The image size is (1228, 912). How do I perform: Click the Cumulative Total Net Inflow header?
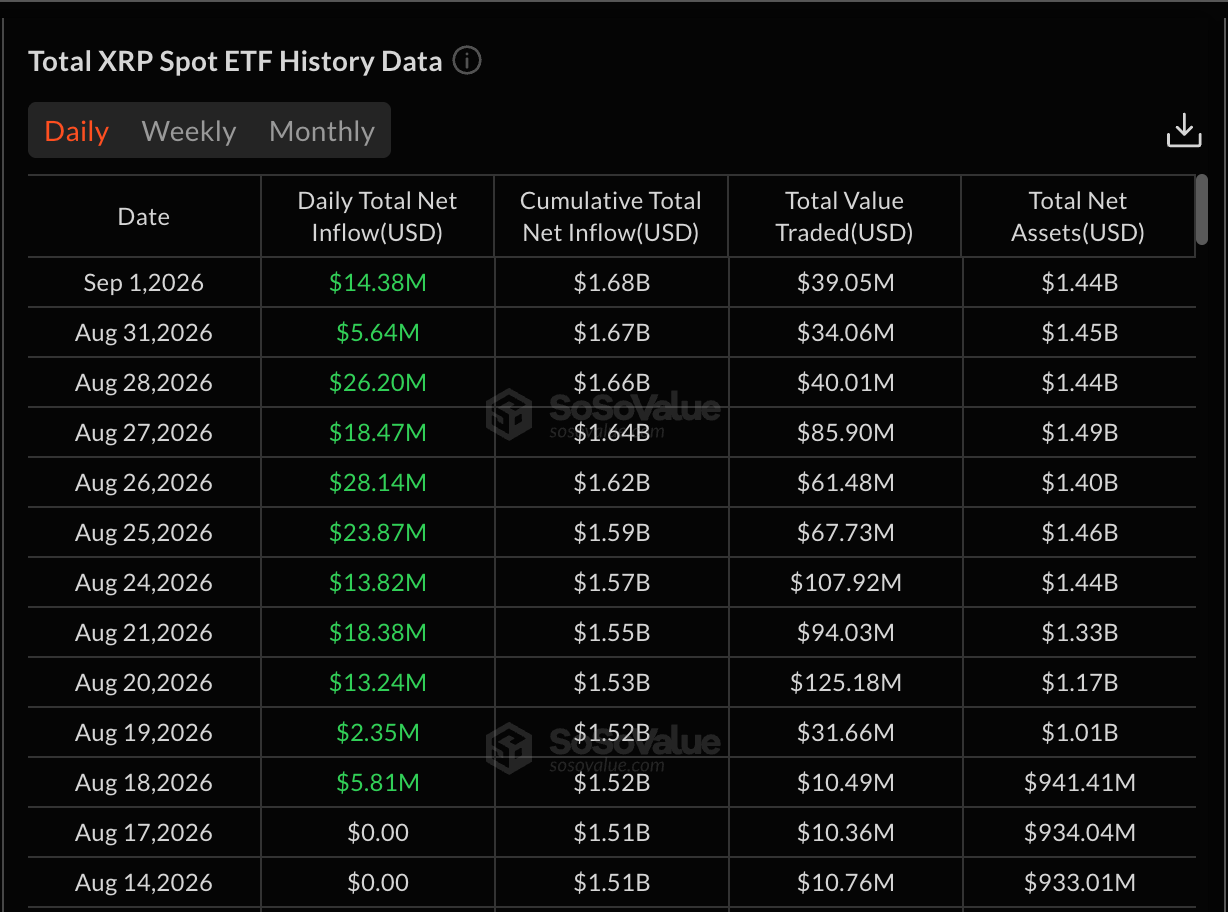coord(610,217)
